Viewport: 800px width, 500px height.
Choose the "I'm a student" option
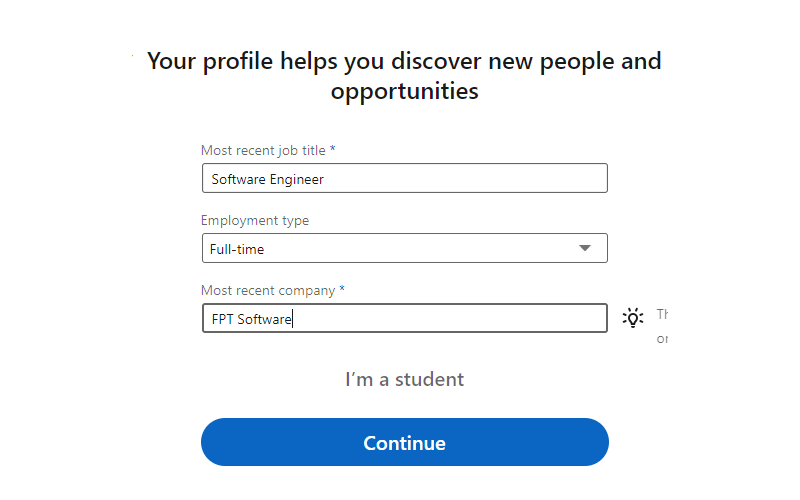[404, 380]
